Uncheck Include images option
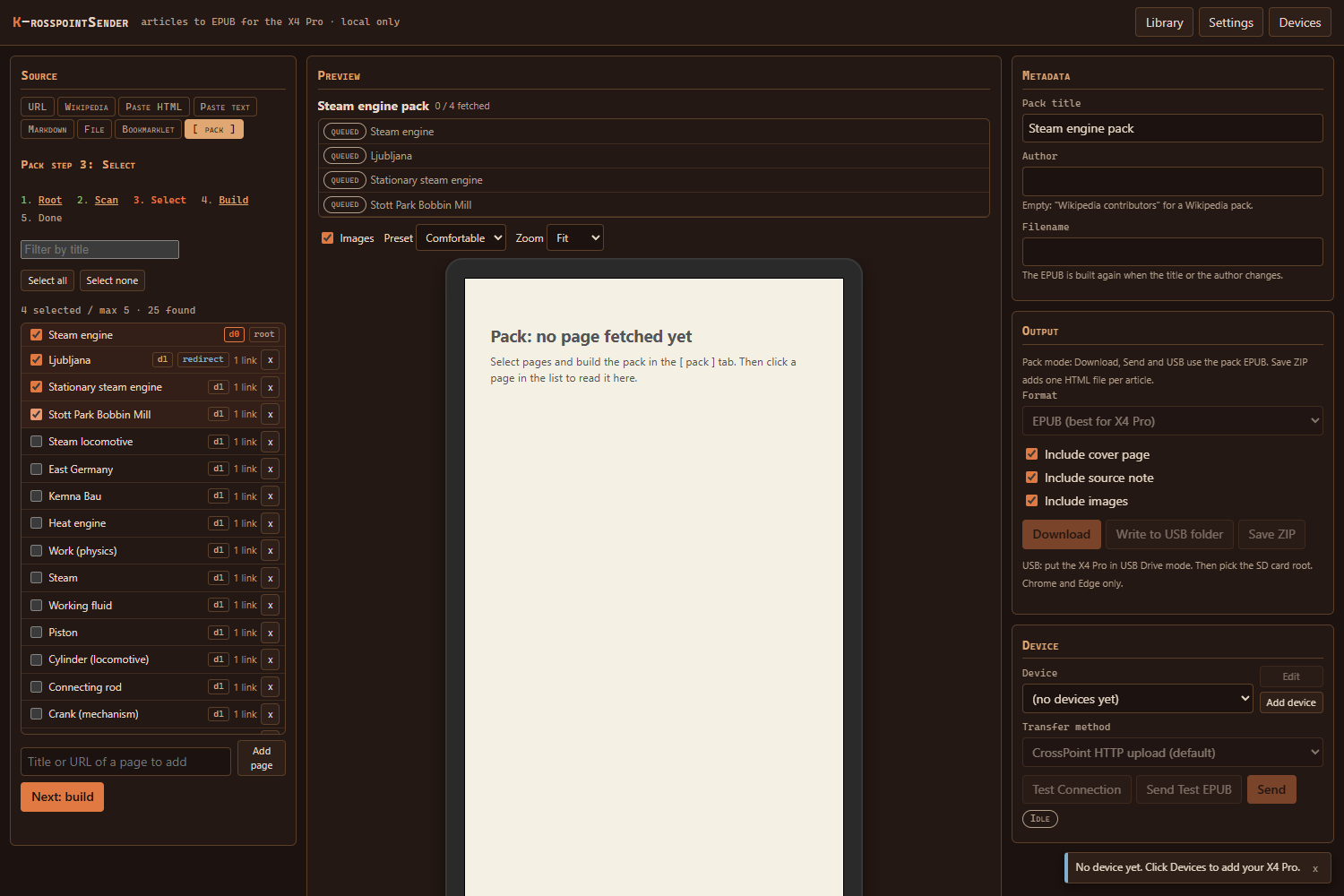The image size is (1344, 896). (1031, 500)
